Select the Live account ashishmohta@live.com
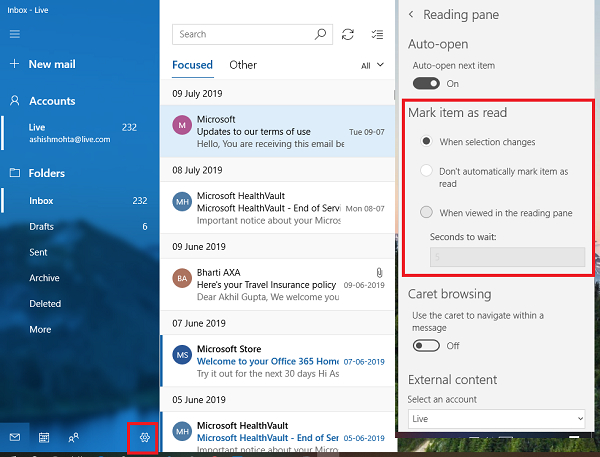The height and width of the screenshot is (457, 600). [x=80, y=133]
